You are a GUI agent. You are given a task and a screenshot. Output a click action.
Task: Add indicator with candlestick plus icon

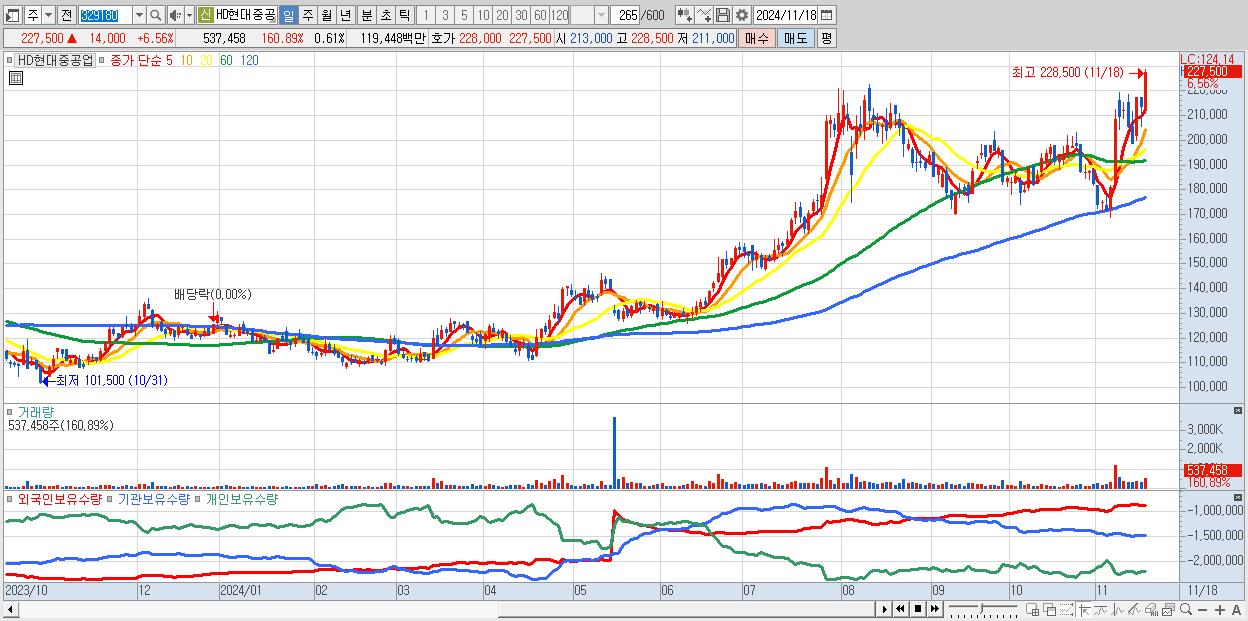[x=685, y=15]
